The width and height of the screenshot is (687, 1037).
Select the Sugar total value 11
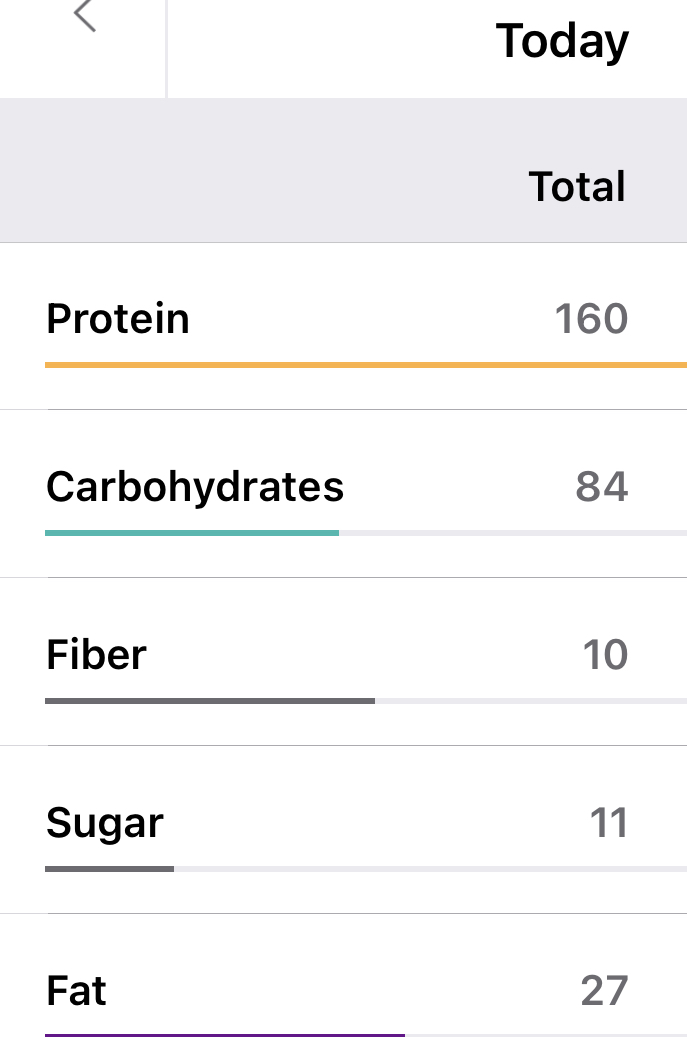coord(608,823)
